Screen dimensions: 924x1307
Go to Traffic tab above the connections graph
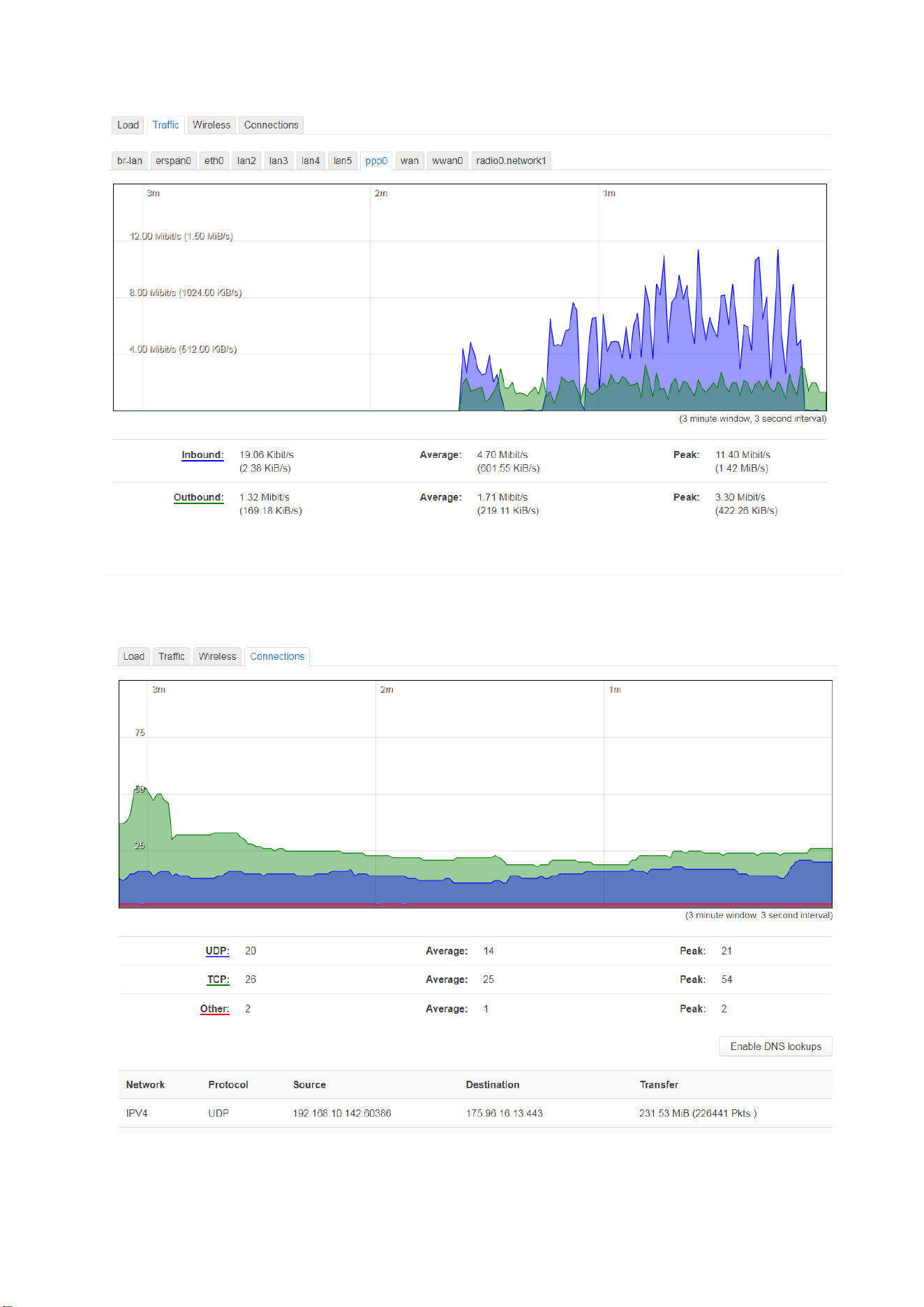pyautogui.click(x=172, y=656)
